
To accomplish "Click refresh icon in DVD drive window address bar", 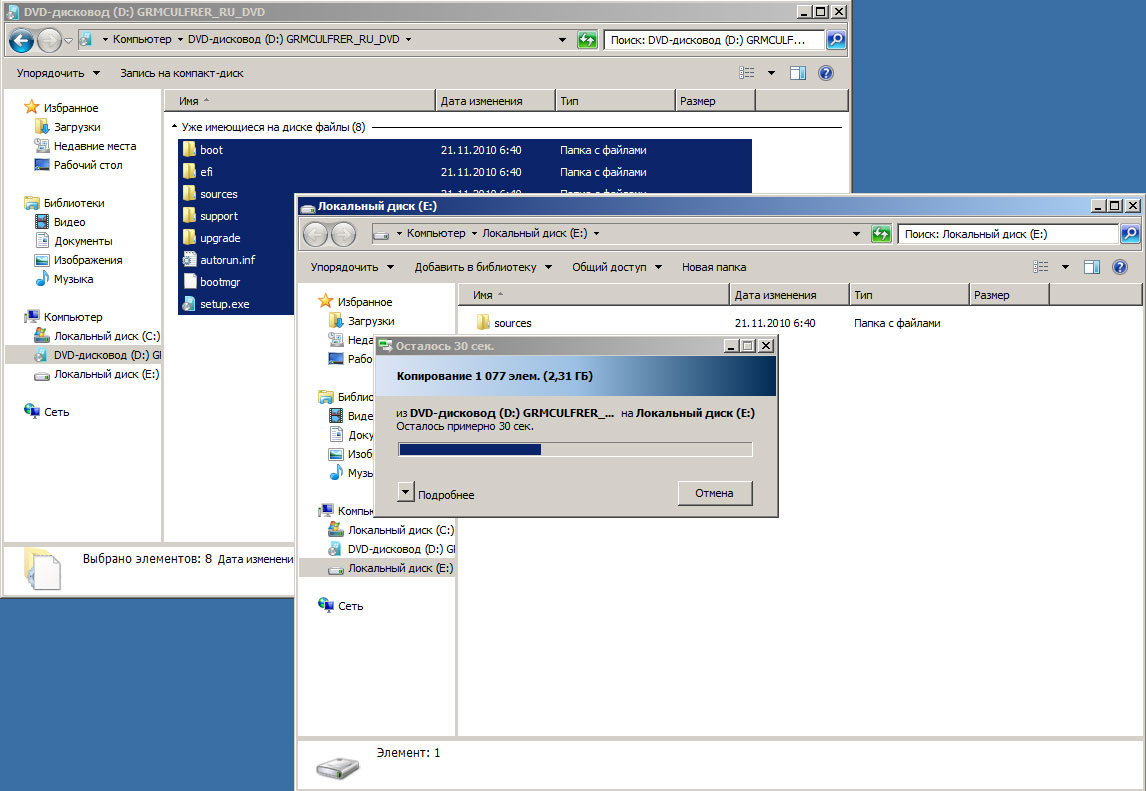I will (588, 39).
